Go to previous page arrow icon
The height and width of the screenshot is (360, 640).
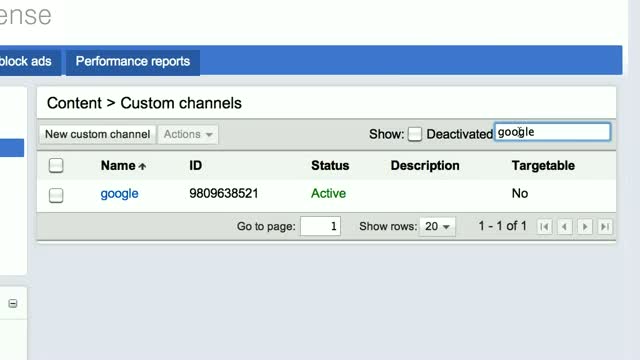pos(565,227)
